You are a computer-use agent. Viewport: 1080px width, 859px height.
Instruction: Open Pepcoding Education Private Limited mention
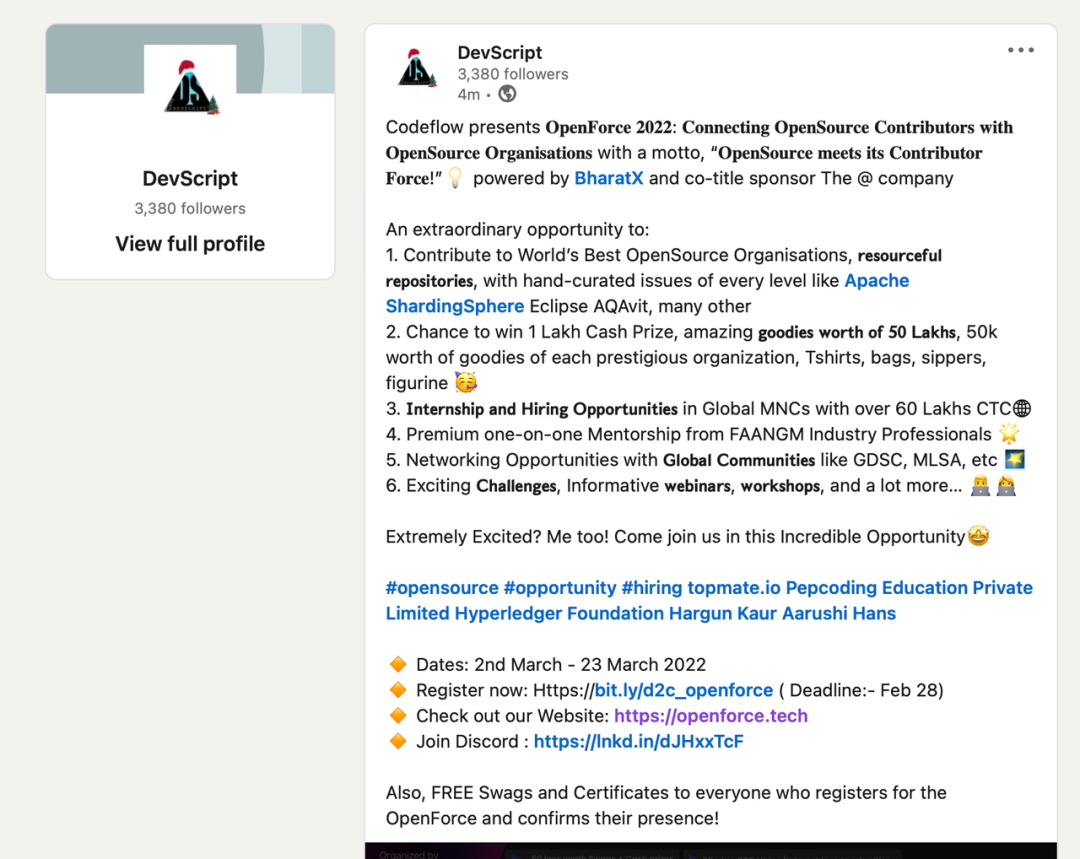click(x=909, y=588)
